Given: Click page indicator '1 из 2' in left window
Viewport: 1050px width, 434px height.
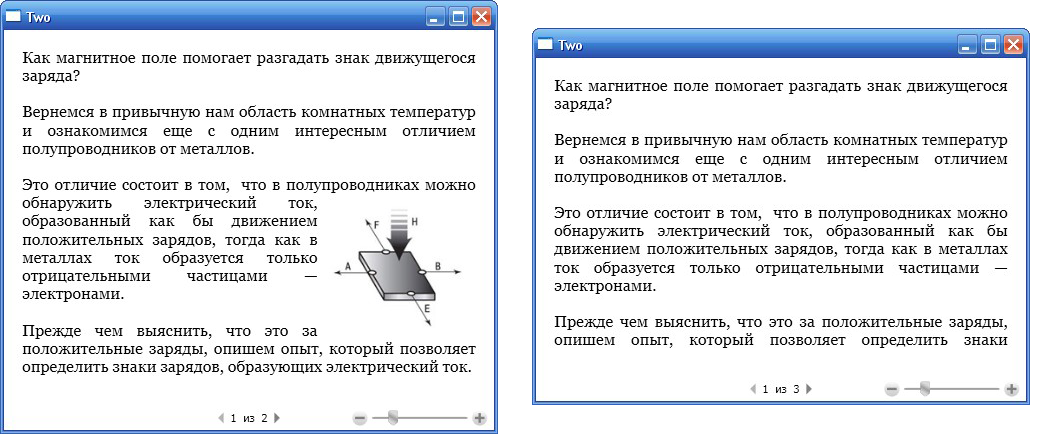Looking at the screenshot, I should point(249,418).
